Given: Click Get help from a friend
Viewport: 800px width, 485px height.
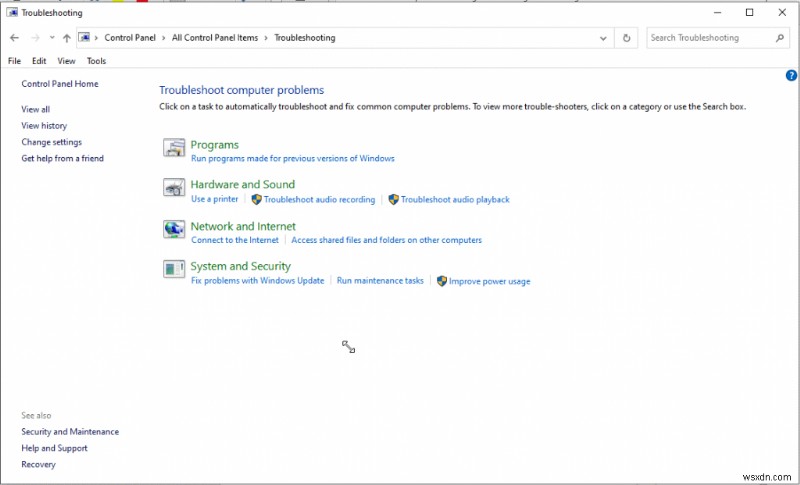Looking at the screenshot, I should (x=62, y=158).
